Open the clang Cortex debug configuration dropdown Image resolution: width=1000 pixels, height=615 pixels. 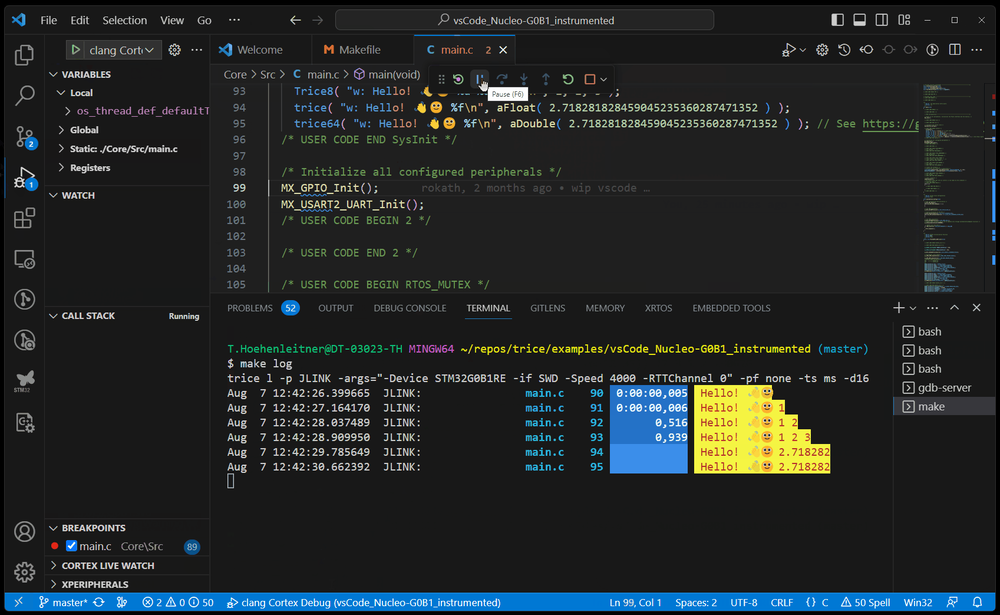click(x=121, y=50)
